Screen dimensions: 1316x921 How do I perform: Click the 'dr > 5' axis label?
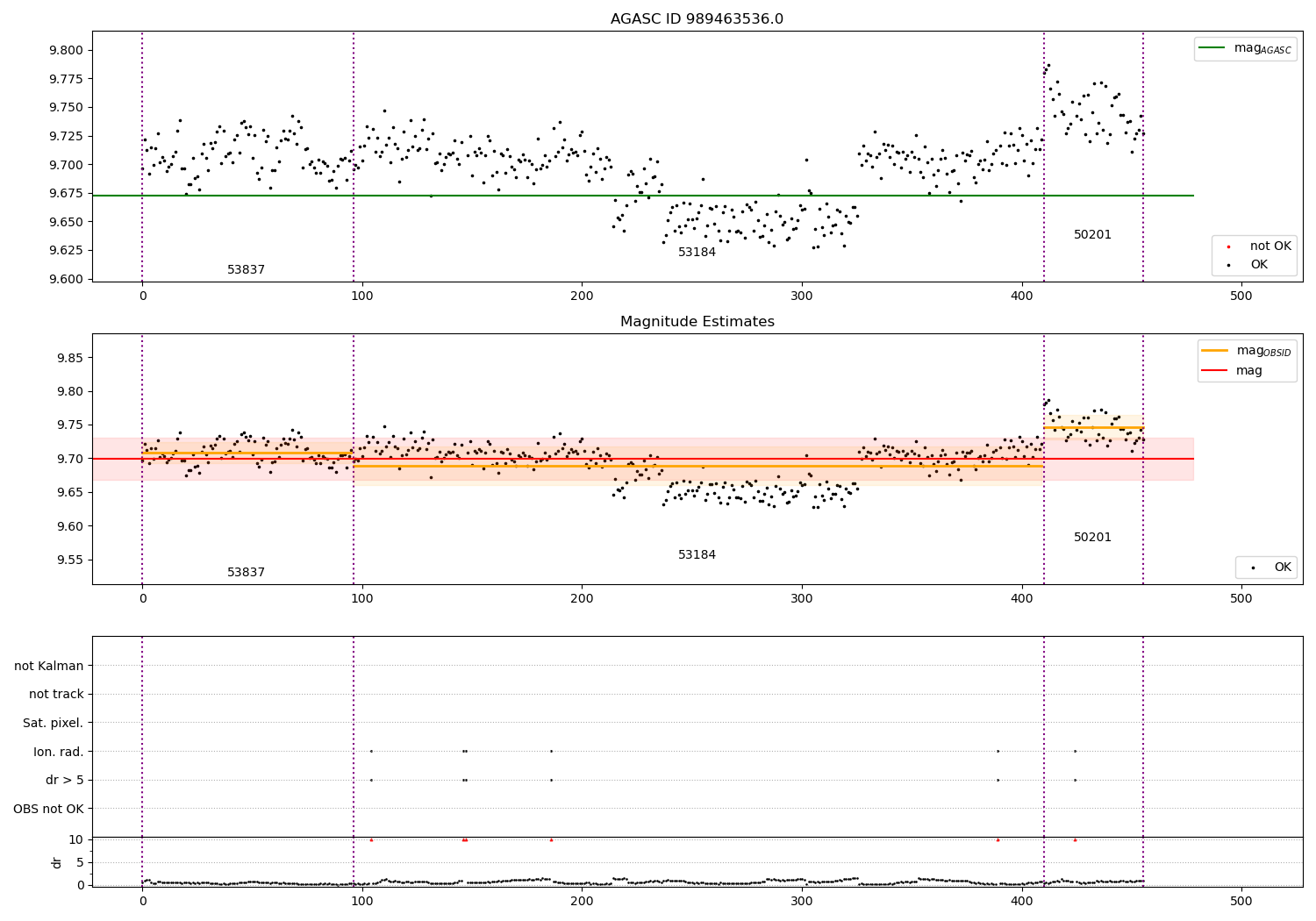point(65,780)
